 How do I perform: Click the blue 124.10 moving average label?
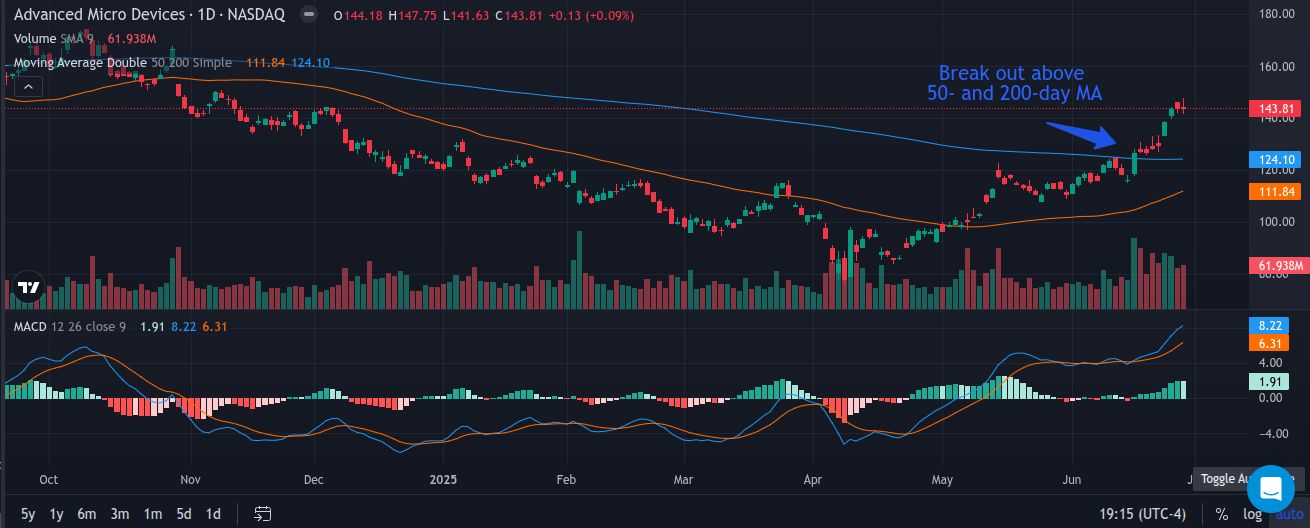coord(1277,159)
